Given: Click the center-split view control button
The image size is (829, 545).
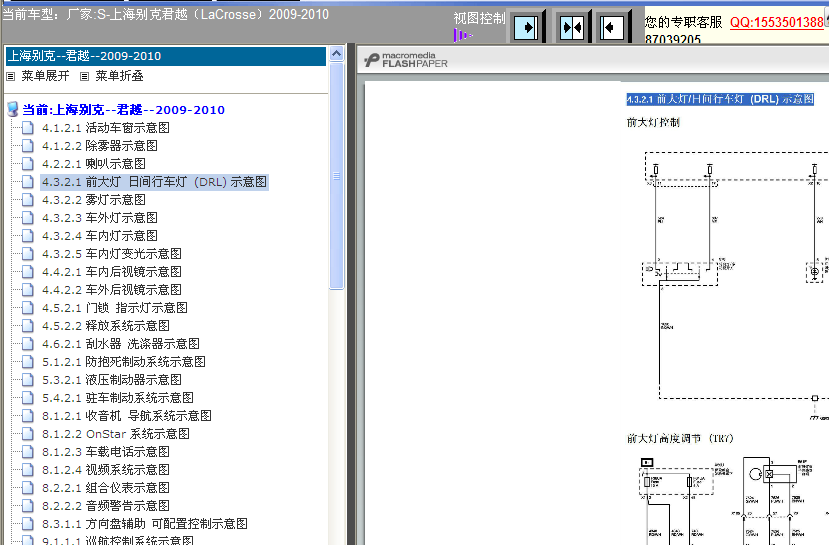Looking at the screenshot, I should tap(572, 27).
